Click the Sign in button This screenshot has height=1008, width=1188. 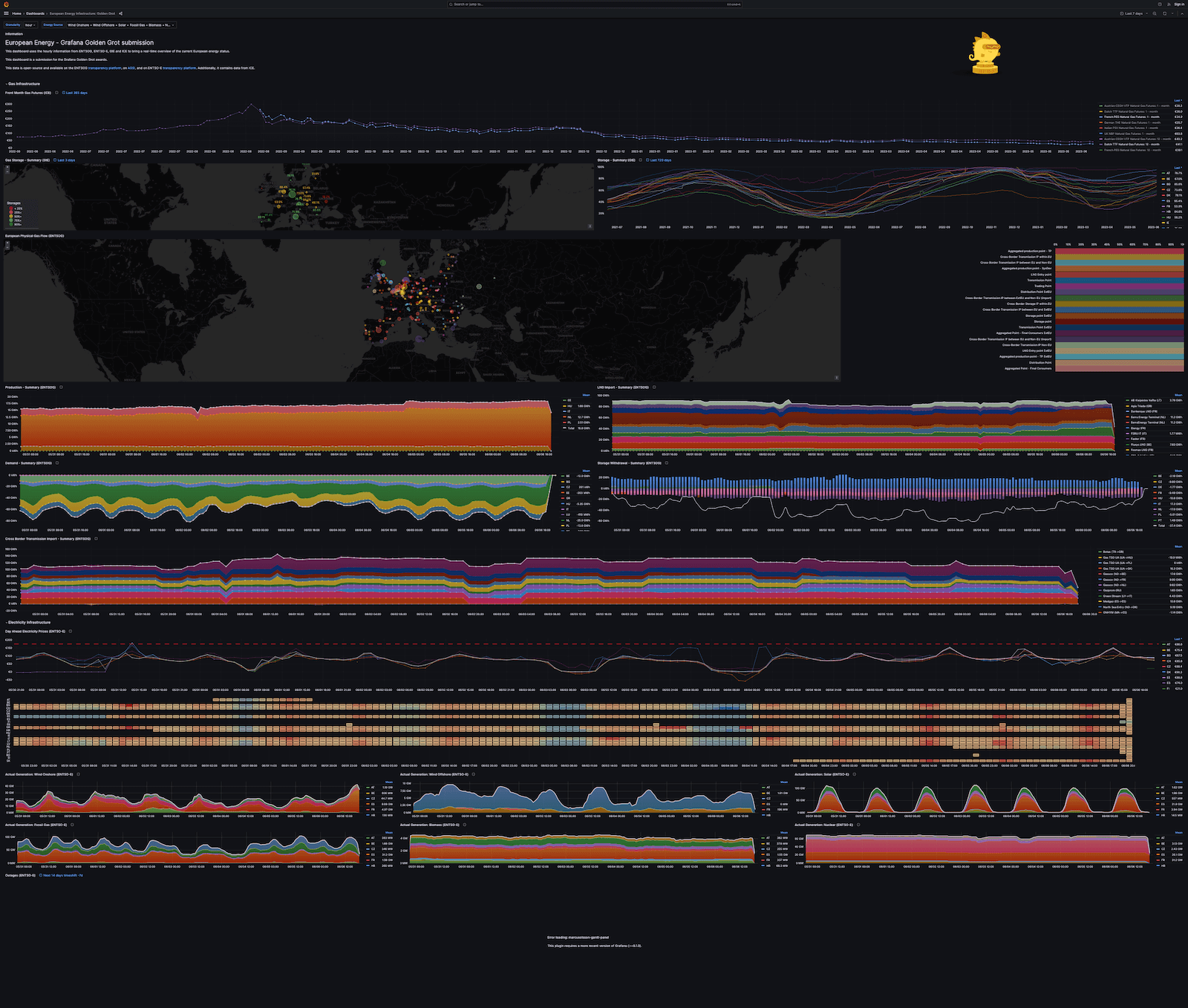pos(1180,4)
